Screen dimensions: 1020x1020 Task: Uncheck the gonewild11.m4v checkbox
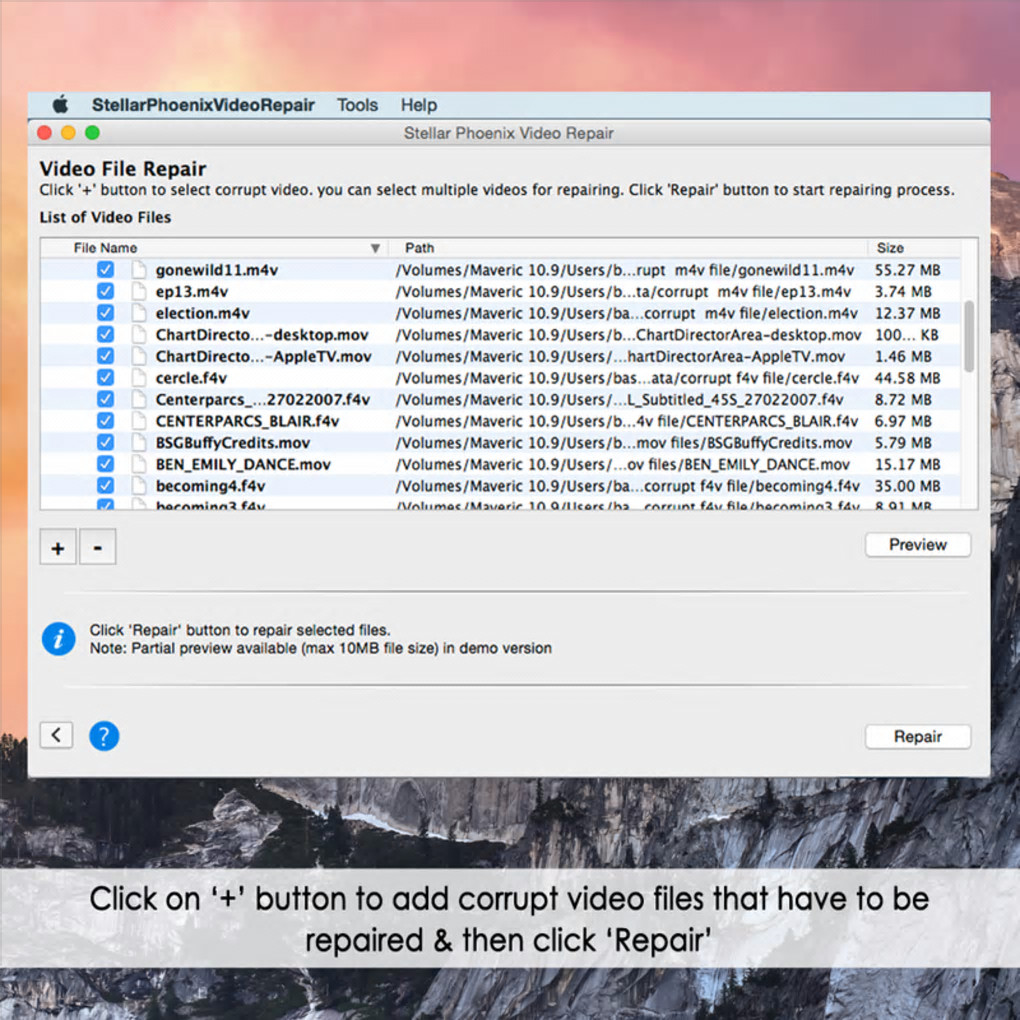pos(105,269)
